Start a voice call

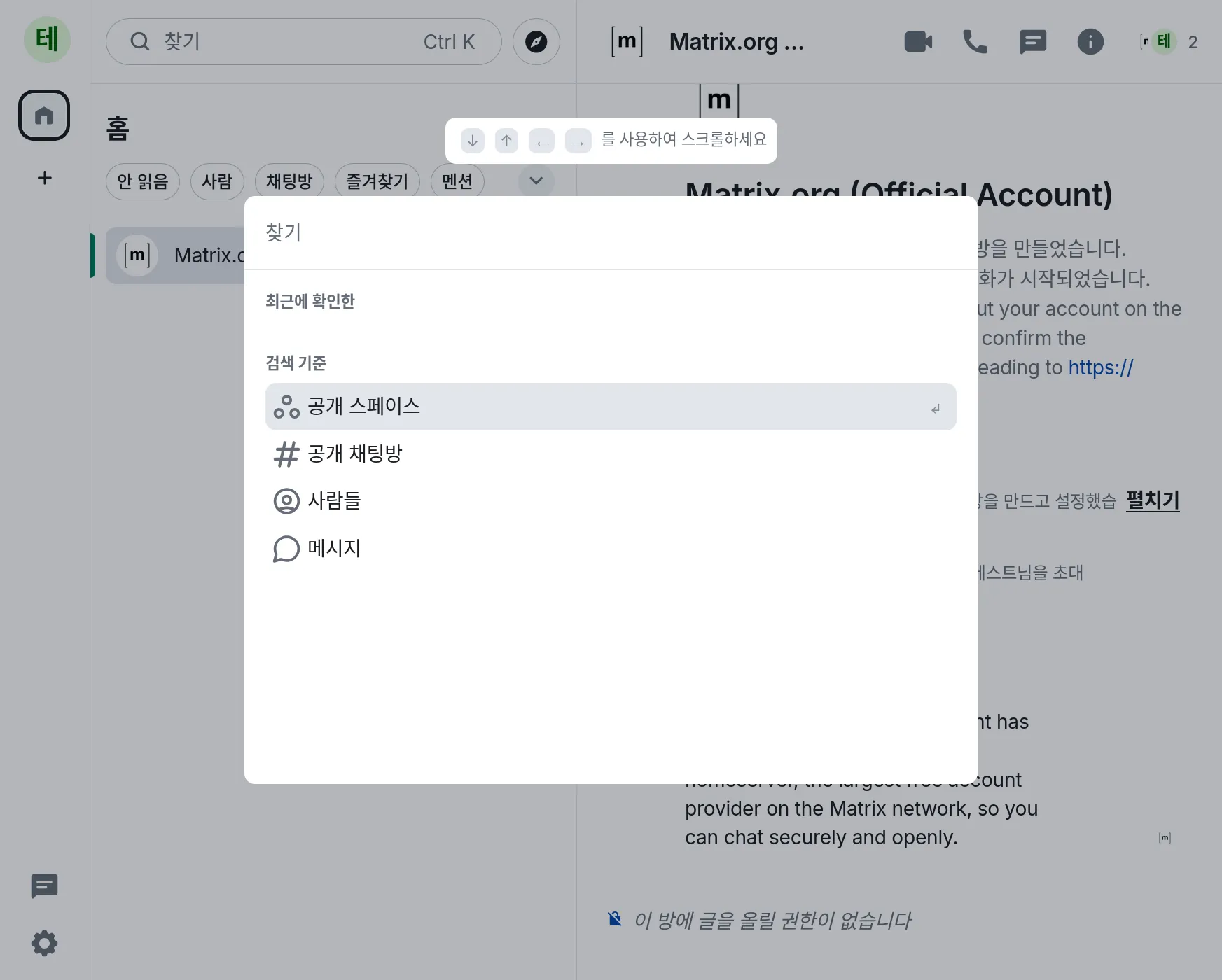coord(975,42)
